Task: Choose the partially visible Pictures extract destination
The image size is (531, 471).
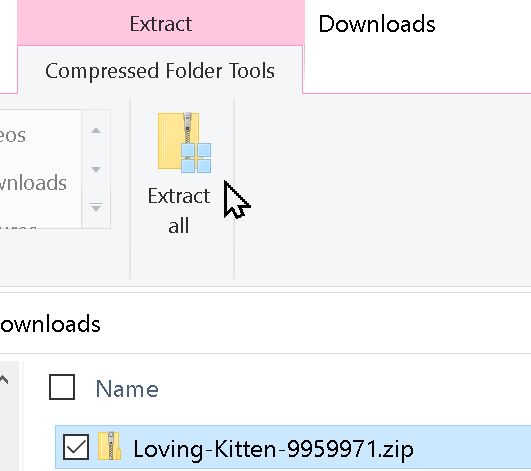Action: coord(19,227)
